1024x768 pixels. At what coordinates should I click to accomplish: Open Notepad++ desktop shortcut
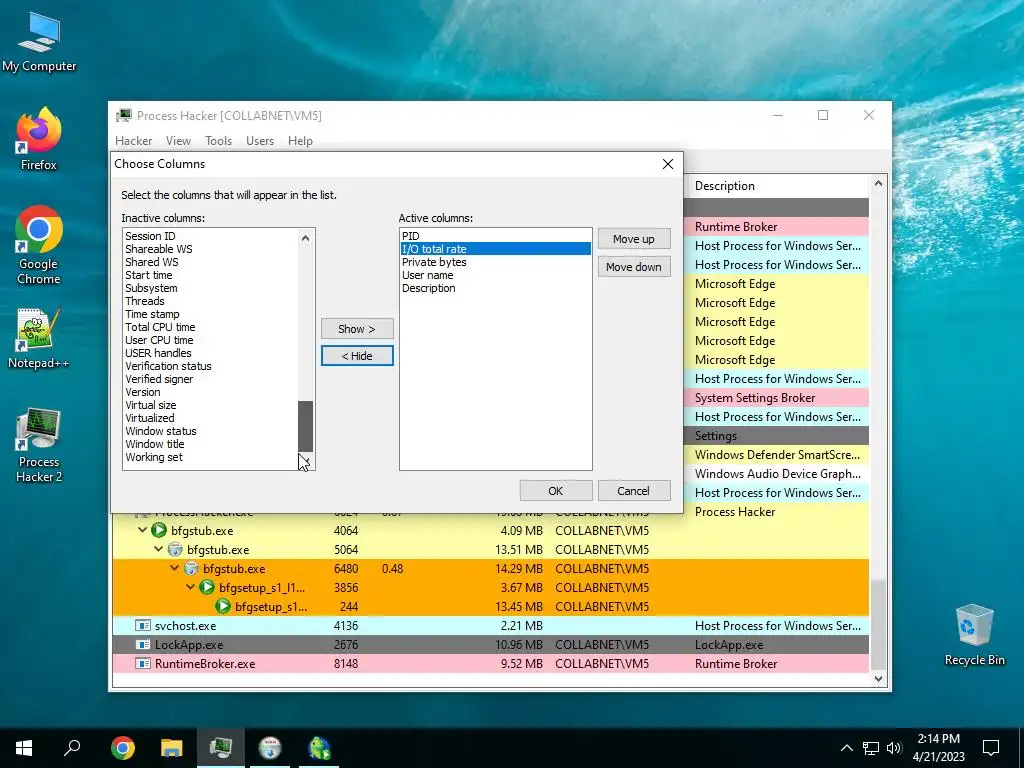(39, 338)
